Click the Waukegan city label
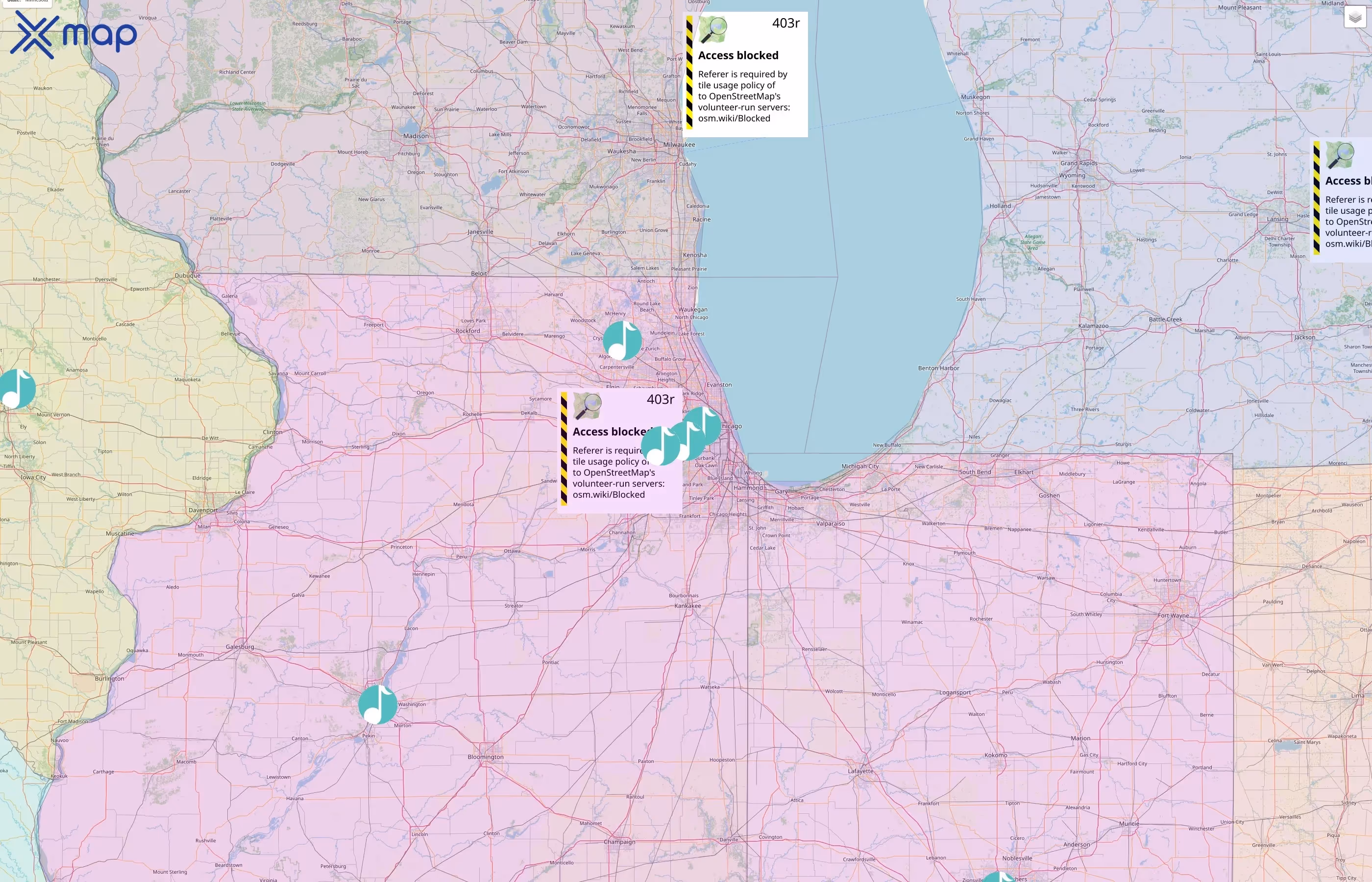1372x882 pixels. (x=692, y=309)
